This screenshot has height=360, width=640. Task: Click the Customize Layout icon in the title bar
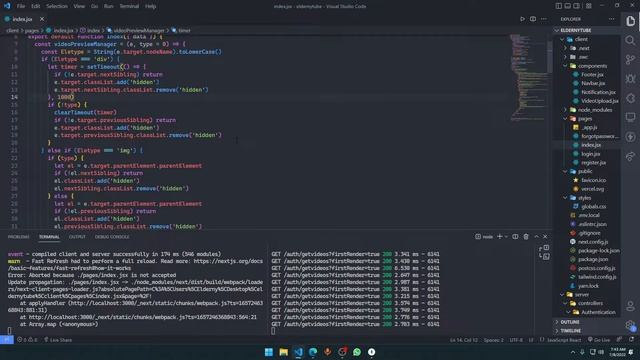pos(589,6)
